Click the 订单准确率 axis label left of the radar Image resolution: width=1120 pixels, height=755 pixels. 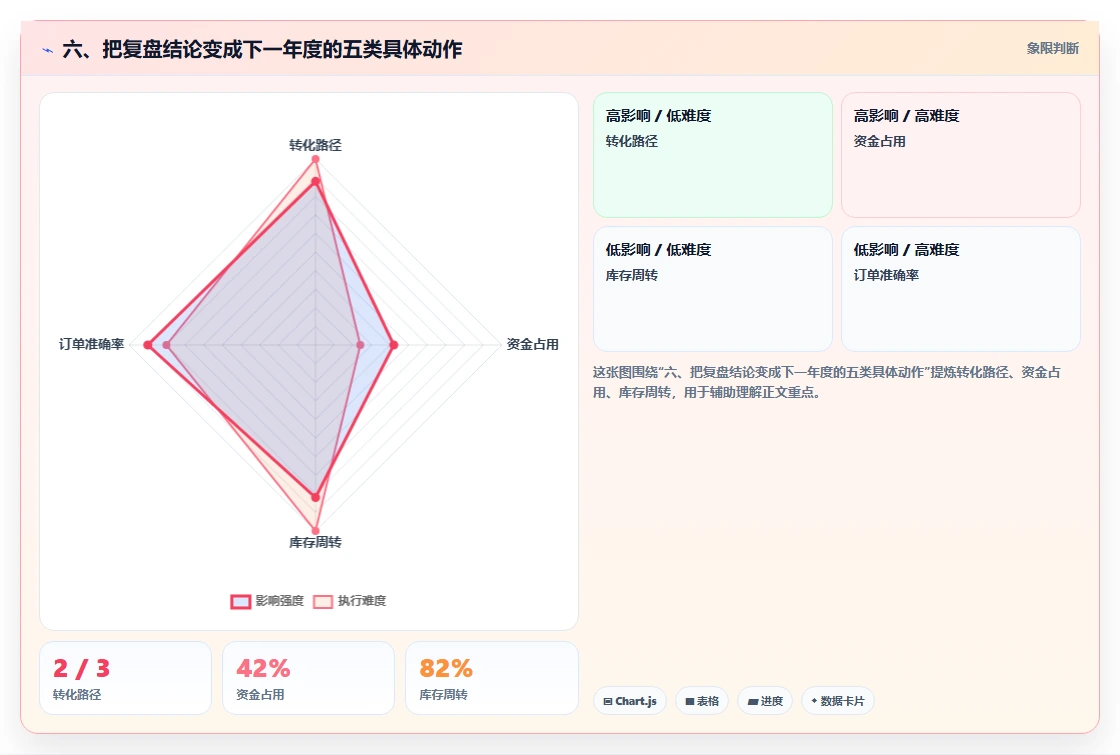(91, 344)
